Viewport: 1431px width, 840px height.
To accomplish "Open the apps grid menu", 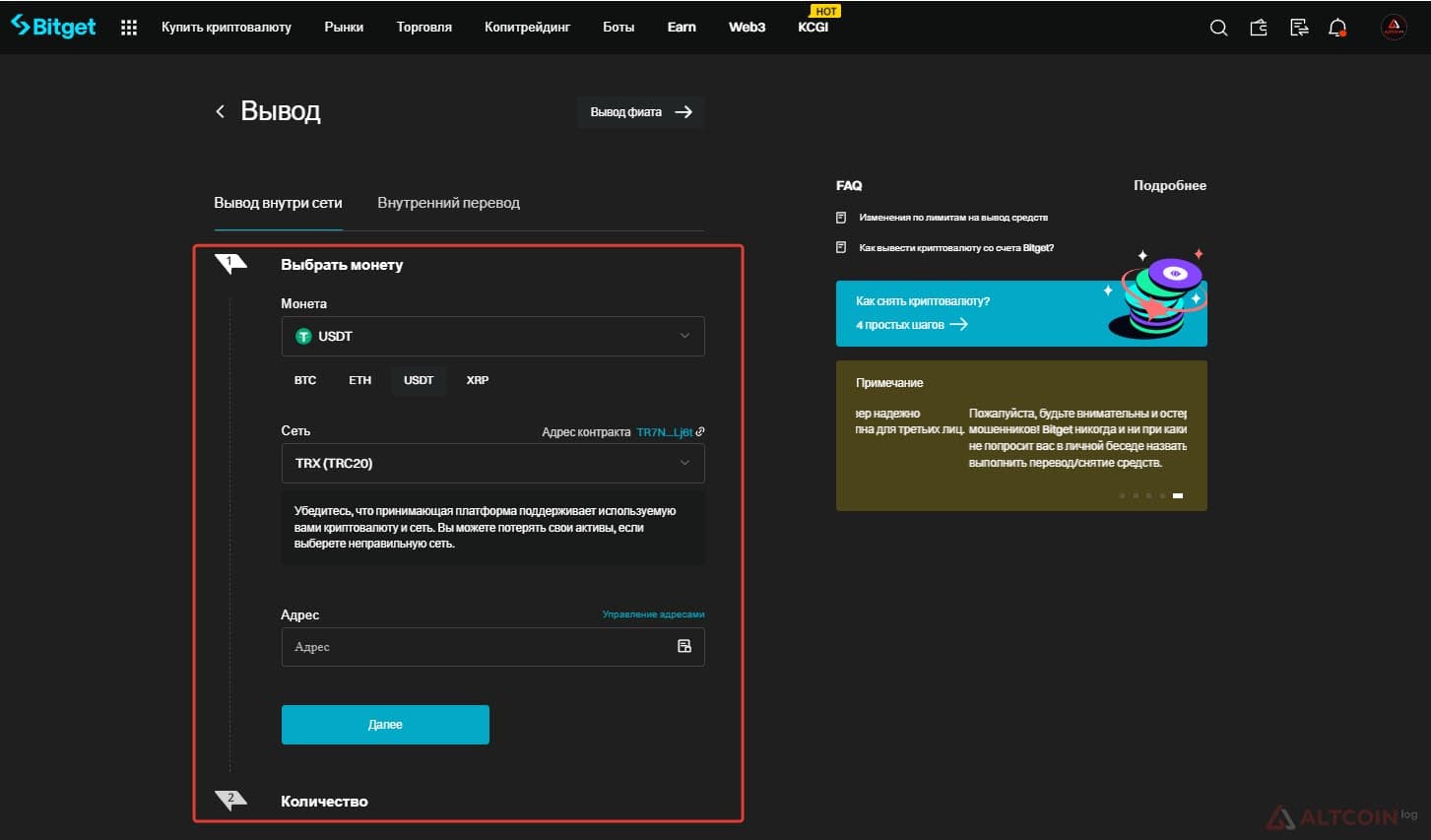I will point(129,28).
